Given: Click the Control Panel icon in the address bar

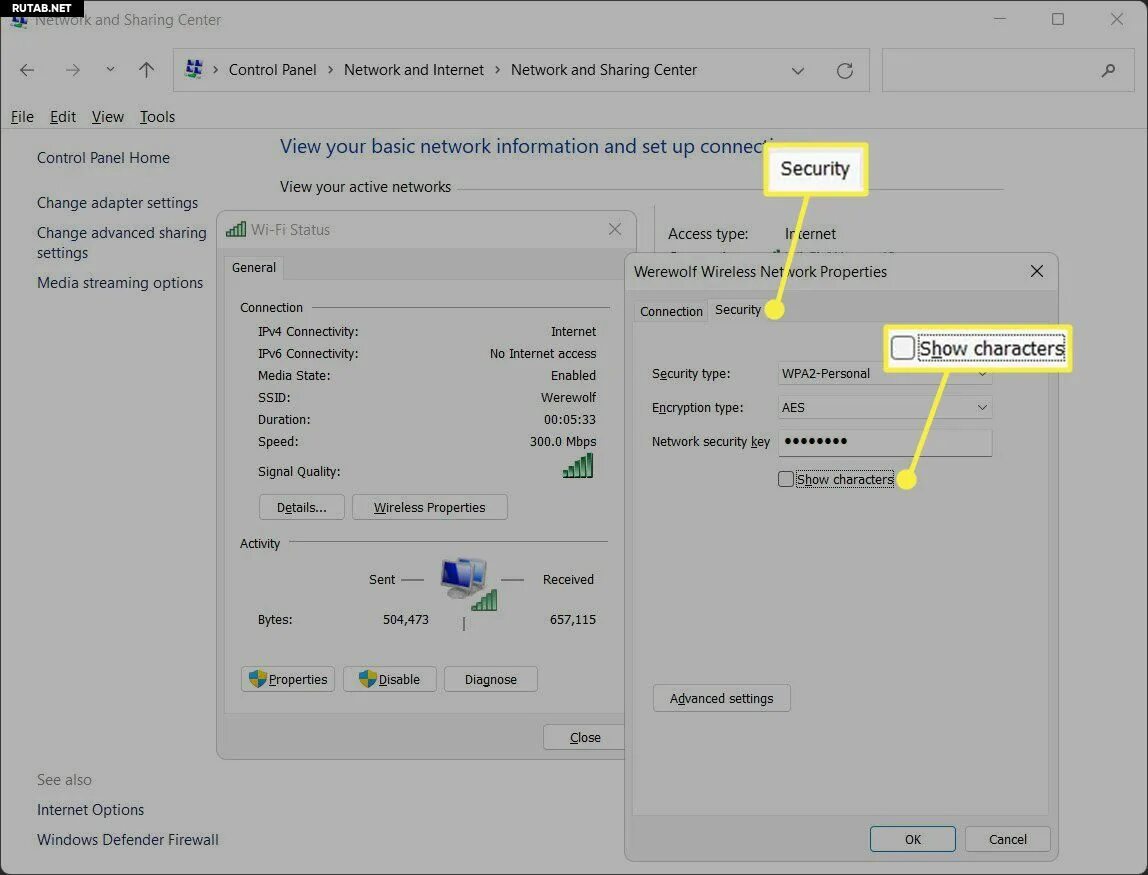Looking at the screenshot, I should tap(194, 69).
